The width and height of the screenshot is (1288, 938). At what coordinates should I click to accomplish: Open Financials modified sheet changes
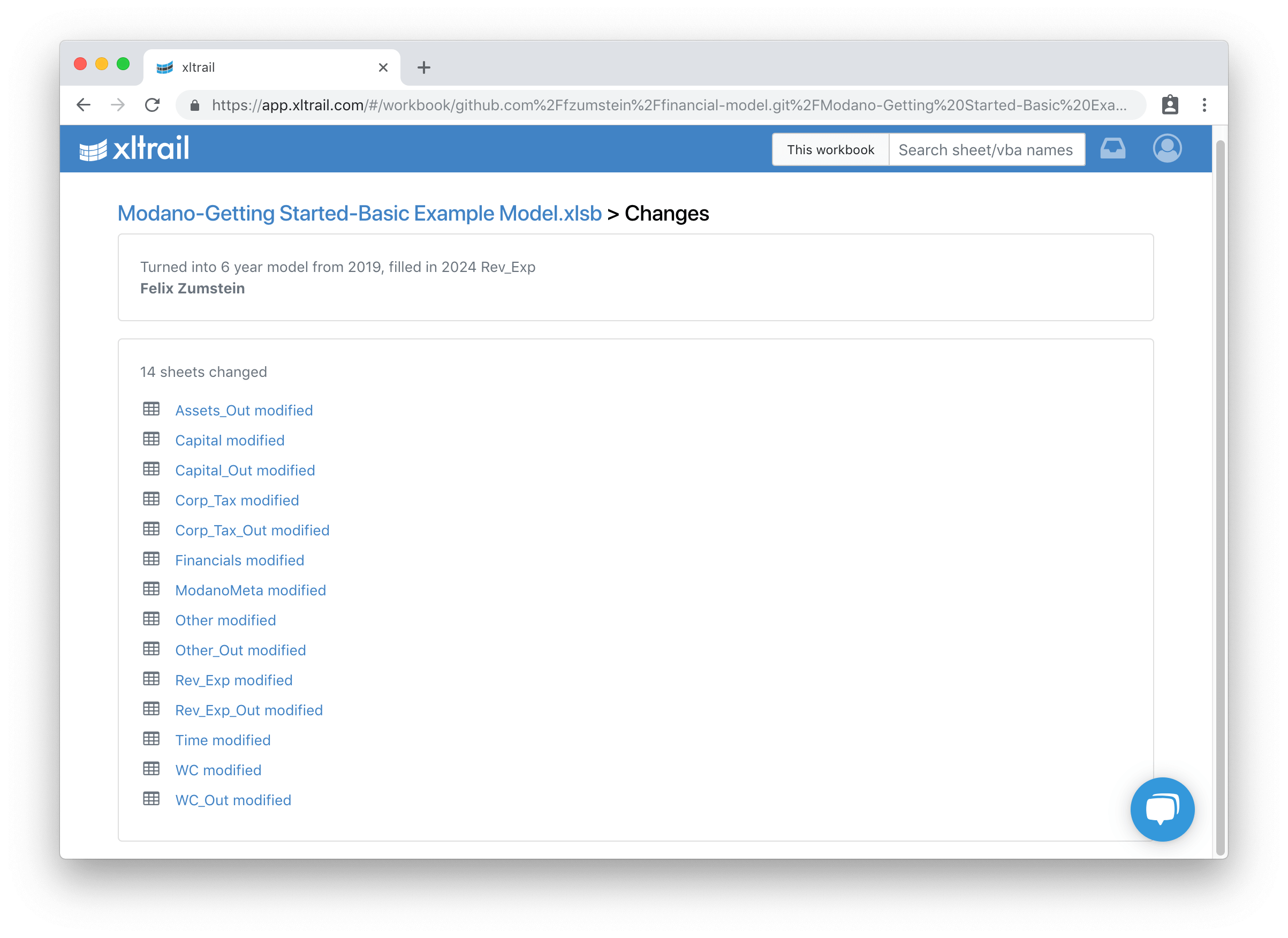point(239,561)
